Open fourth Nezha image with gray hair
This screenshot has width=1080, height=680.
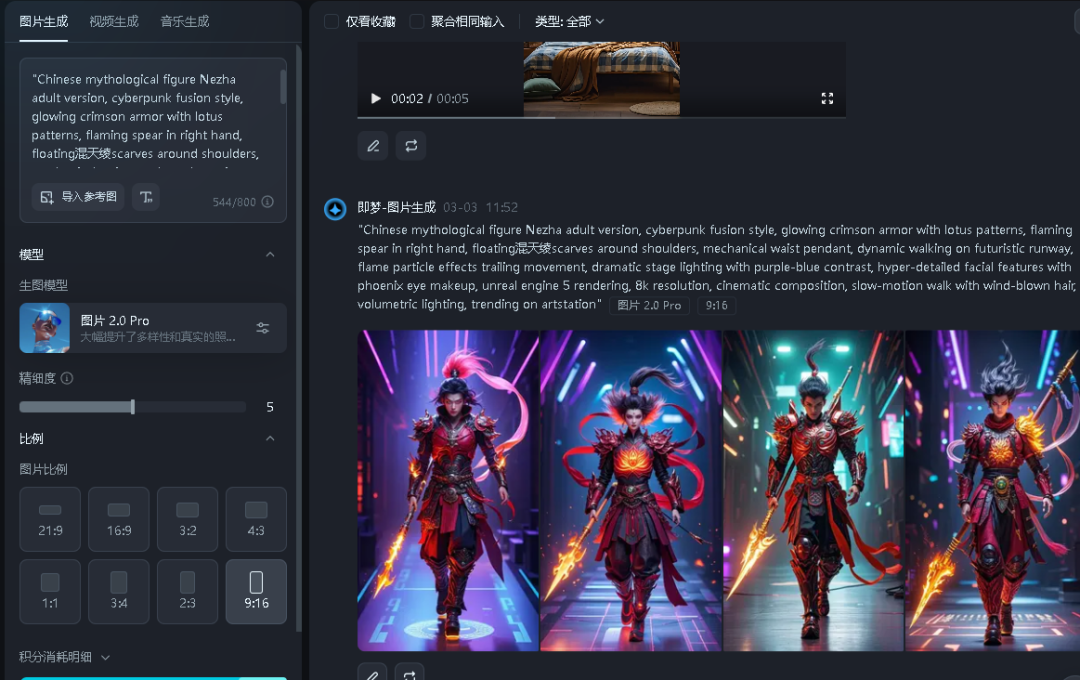pyautogui.click(x=993, y=491)
